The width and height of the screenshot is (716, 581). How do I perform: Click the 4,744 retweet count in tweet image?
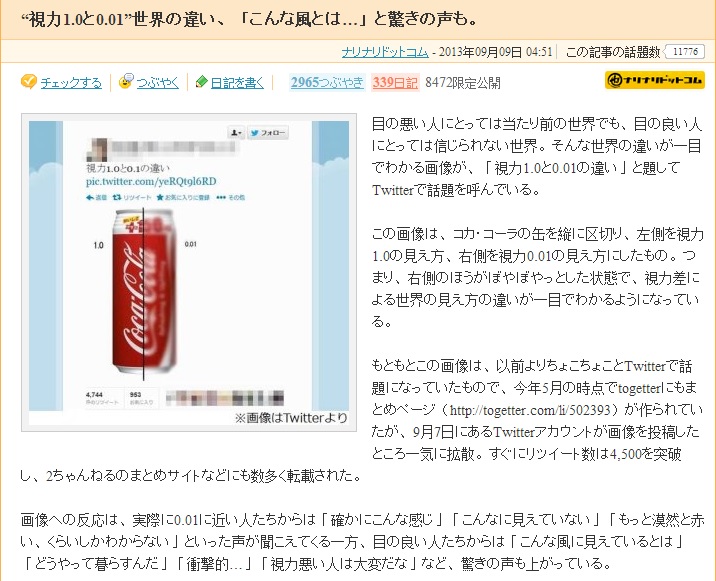click(94, 394)
